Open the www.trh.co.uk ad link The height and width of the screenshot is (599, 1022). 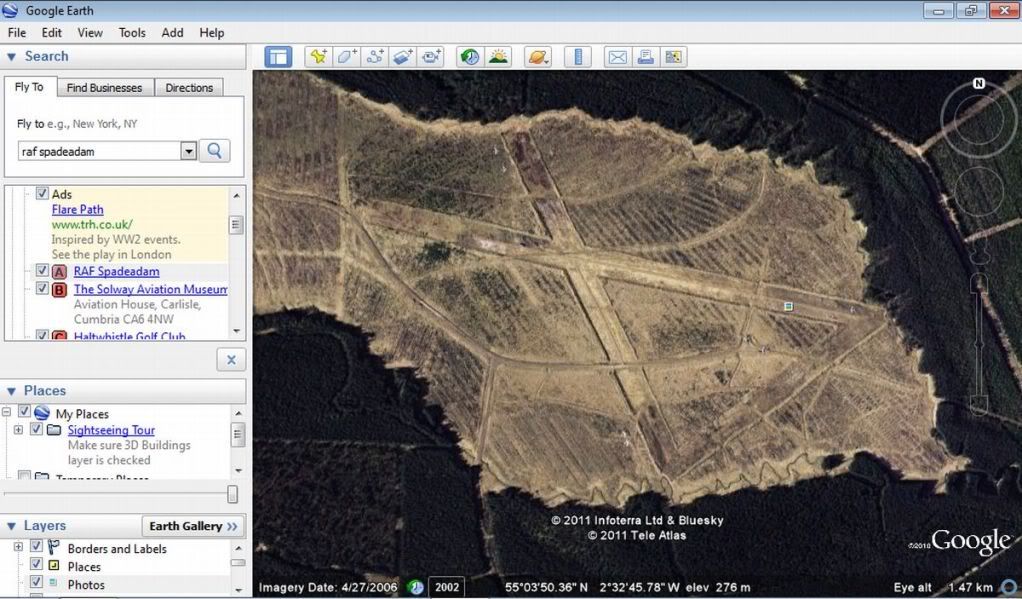click(x=92, y=224)
